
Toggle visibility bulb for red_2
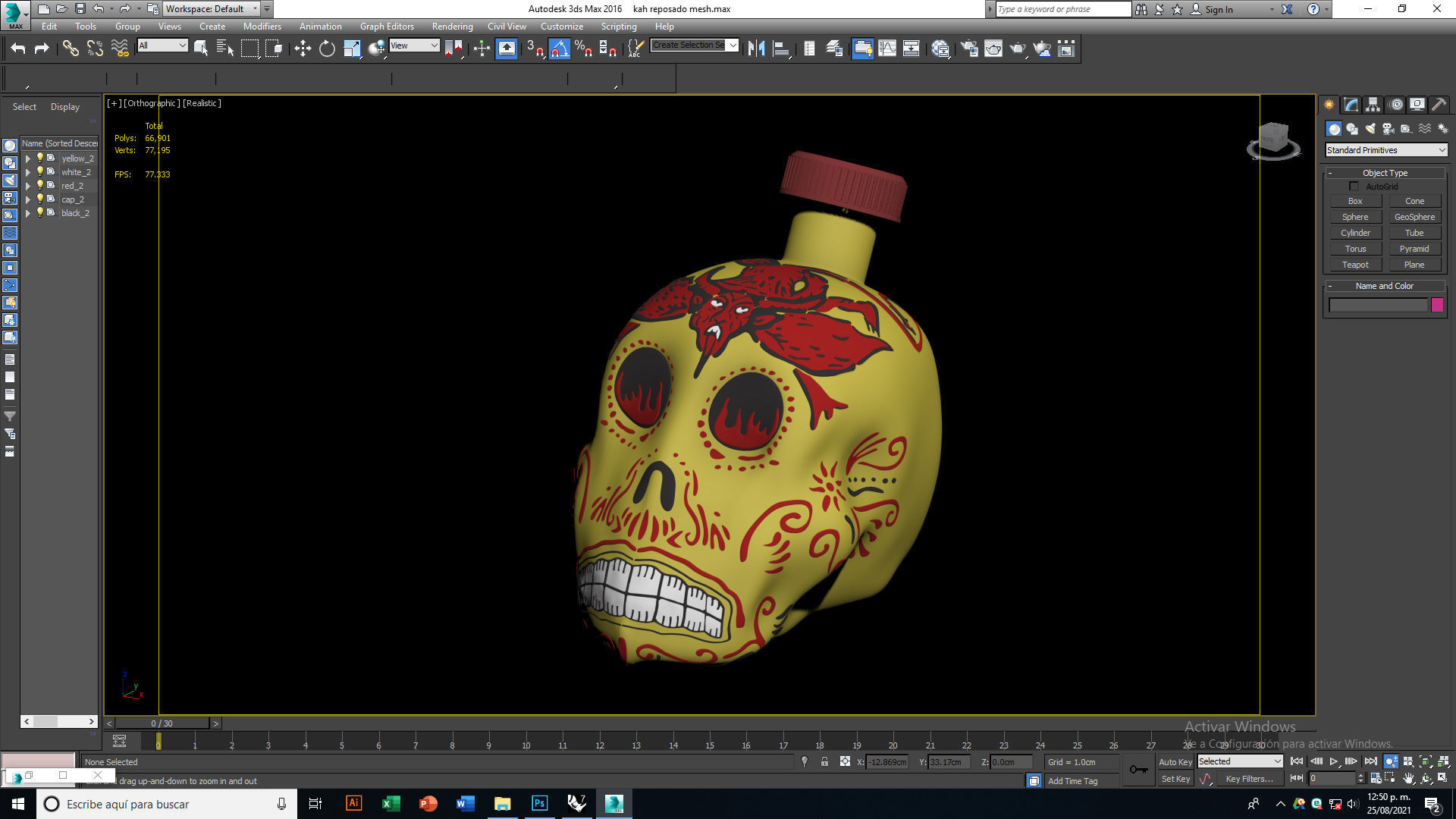40,185
